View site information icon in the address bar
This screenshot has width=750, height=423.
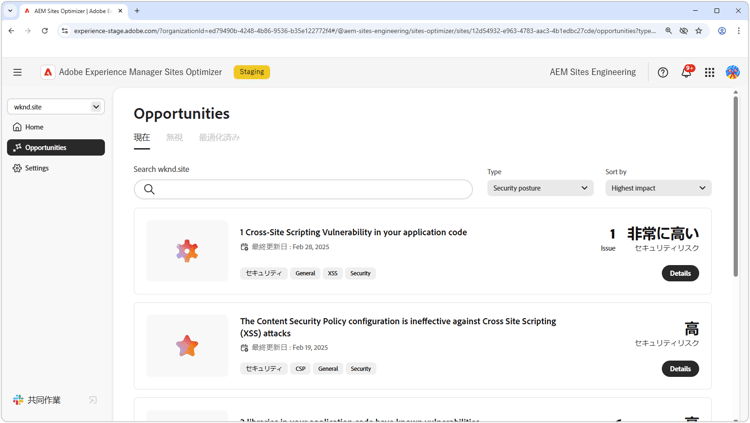[65, 31]
